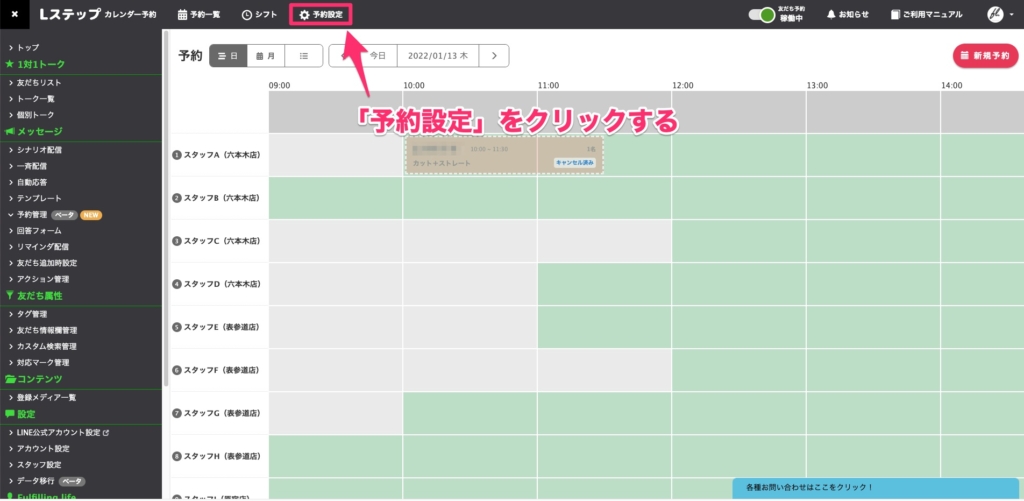This screenshot has width=1024, height=501.
Task: Expand the シナリオ配信 sidebar item
Action: click(x=11, y=150)
